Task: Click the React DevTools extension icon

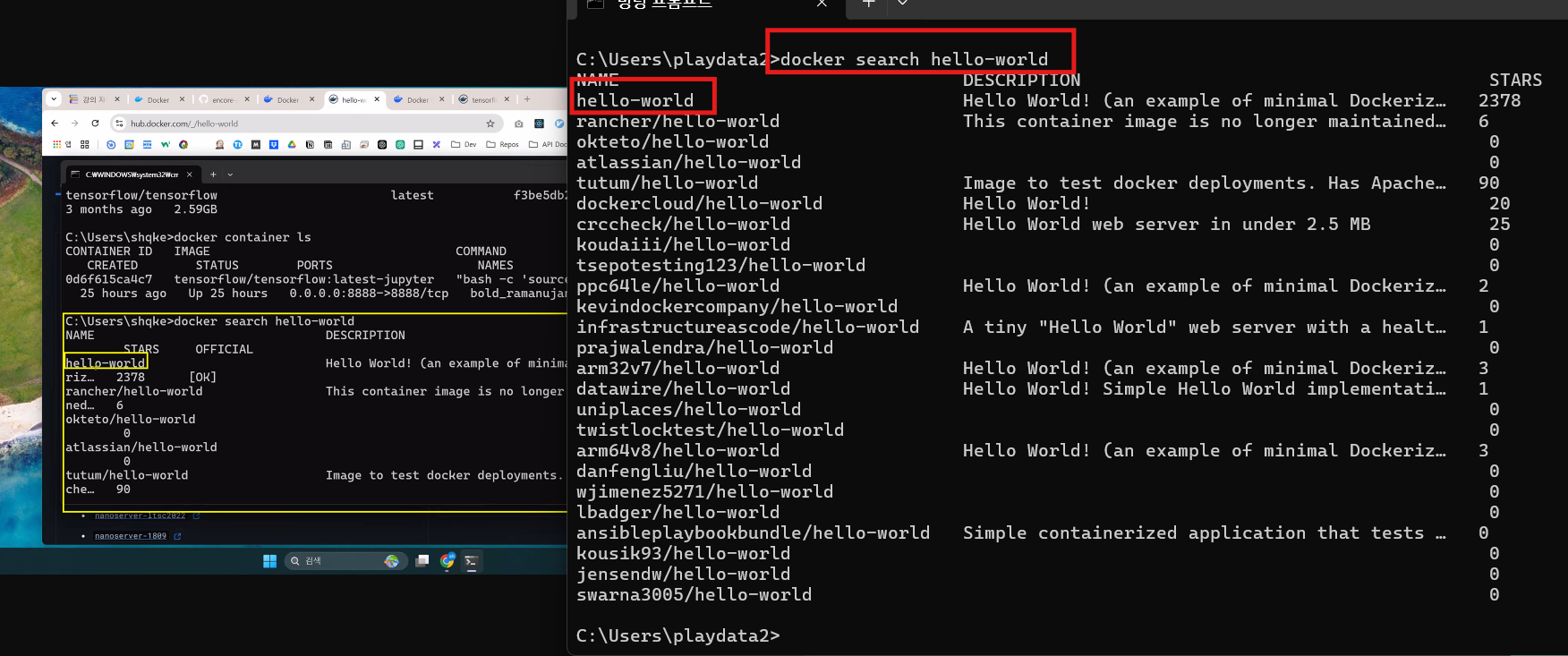Action: (x=539, y=124)
